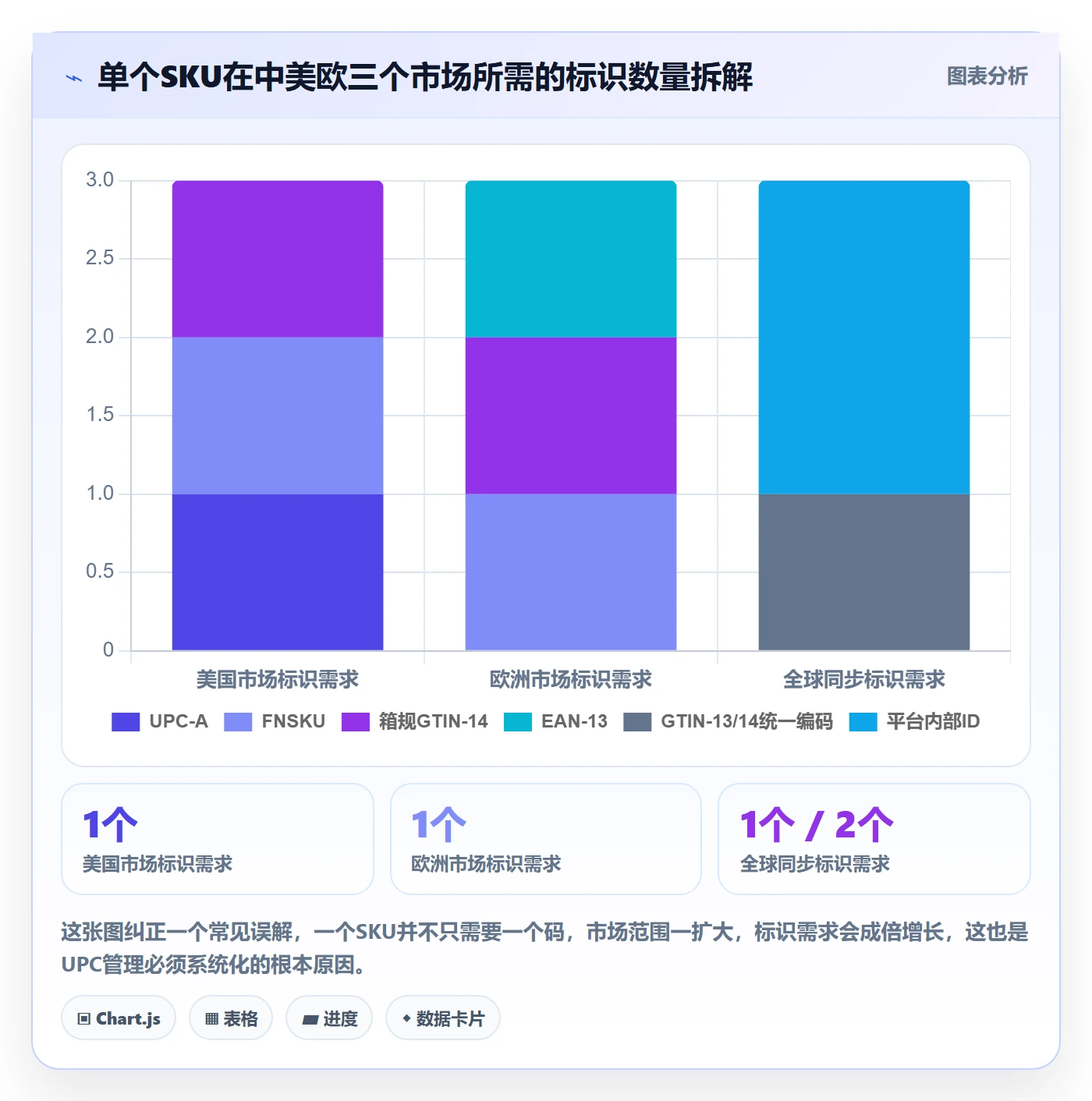Select the 数据卡片 tag chip
Image resolution: width=1092 pixels, height=1101 pixels.
[443, 1018]
